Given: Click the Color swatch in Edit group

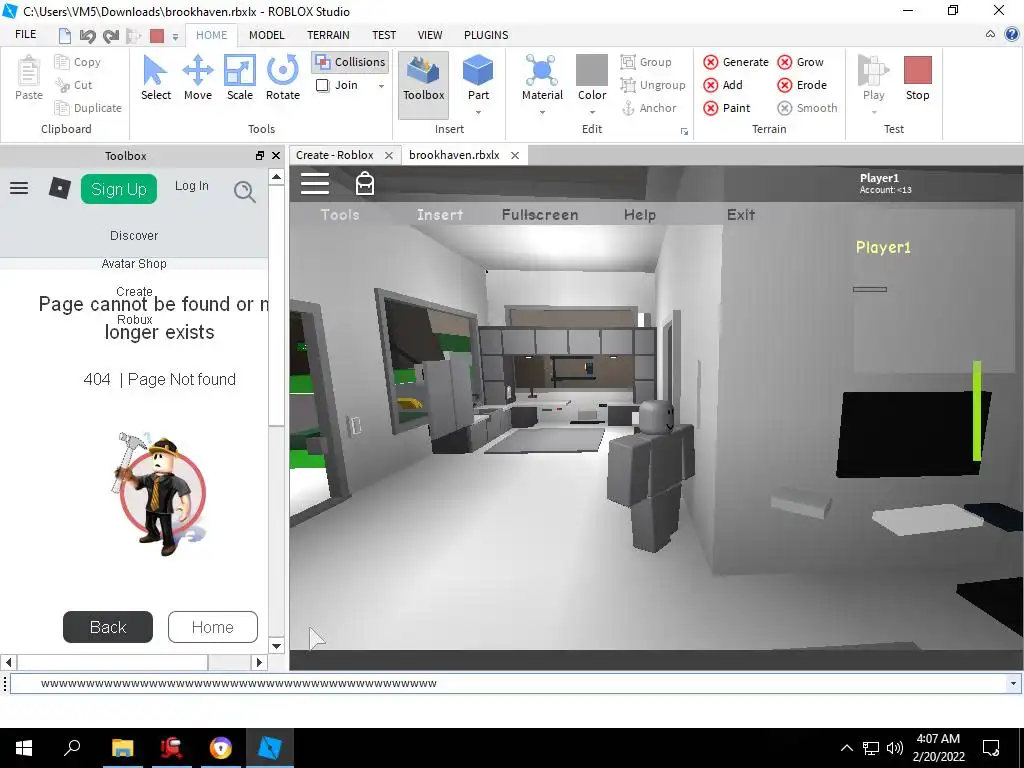Looking at the screenshot, I should (x=592, y=70).
